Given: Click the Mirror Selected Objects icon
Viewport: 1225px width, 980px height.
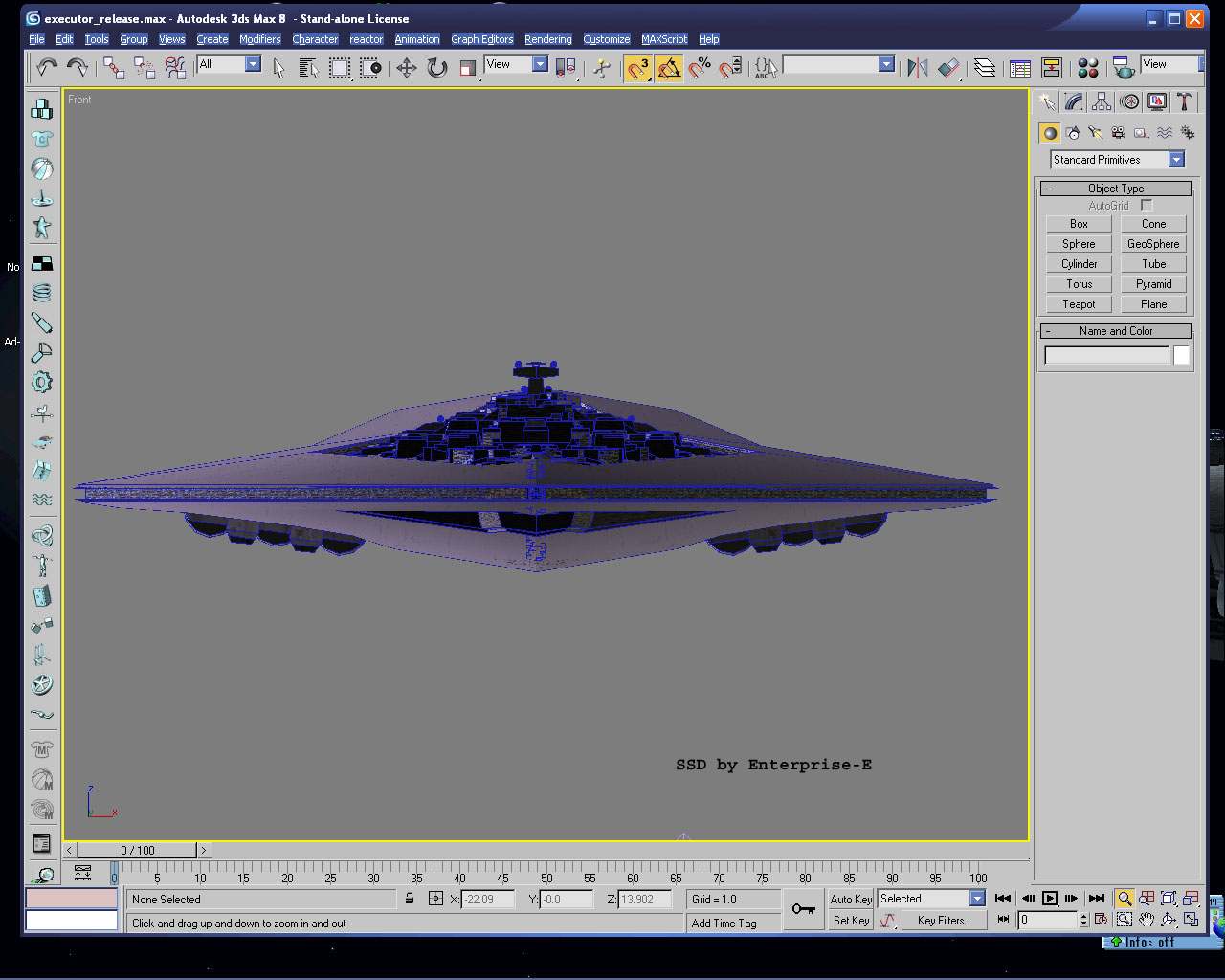Looking at the screenshot, I should (918, 67).
